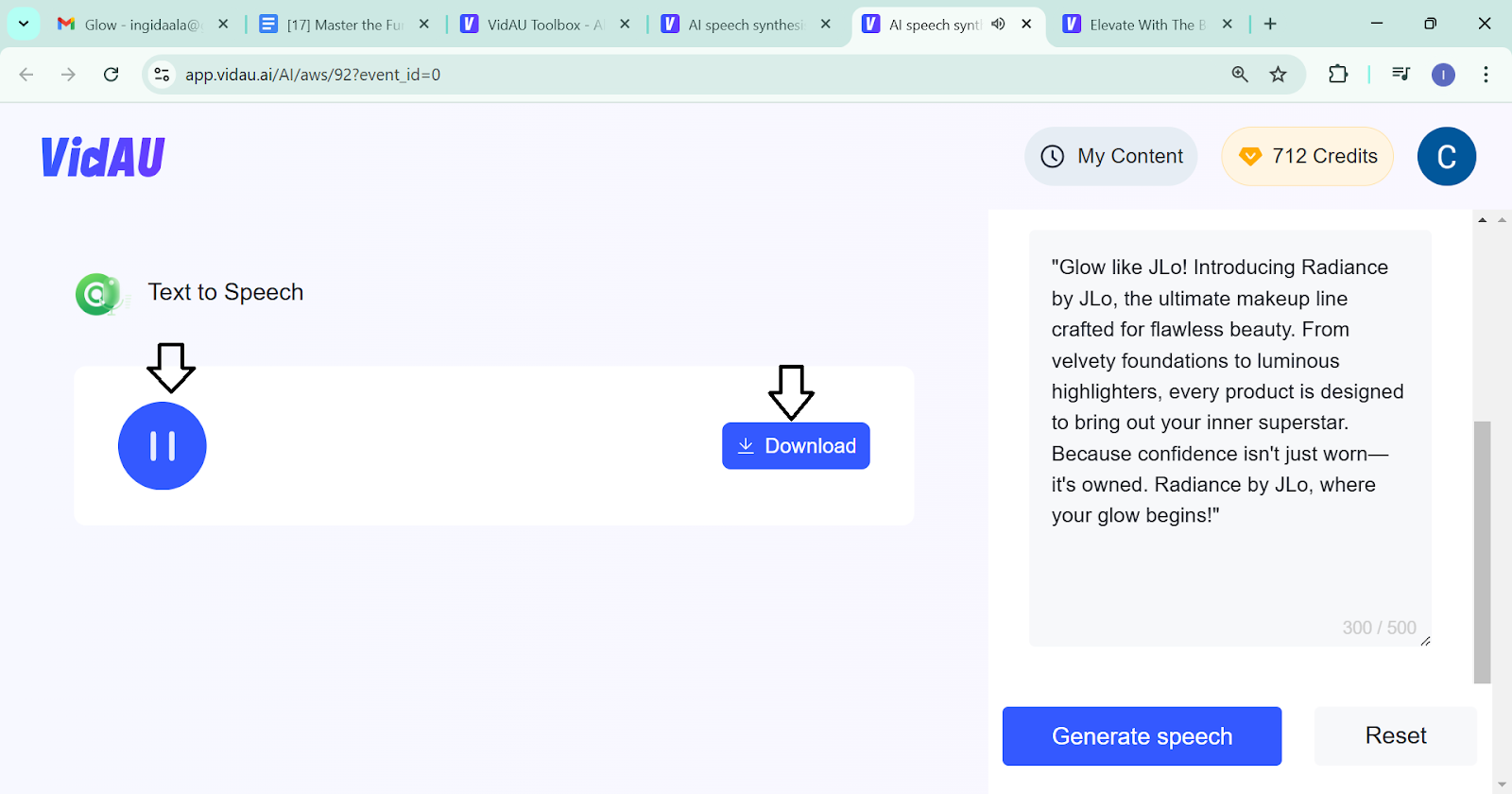Image resolution: width=1512 pixels, height=794 pixels.
Task: Grab the text area resize handle
Action: [x=1425, y=641]
